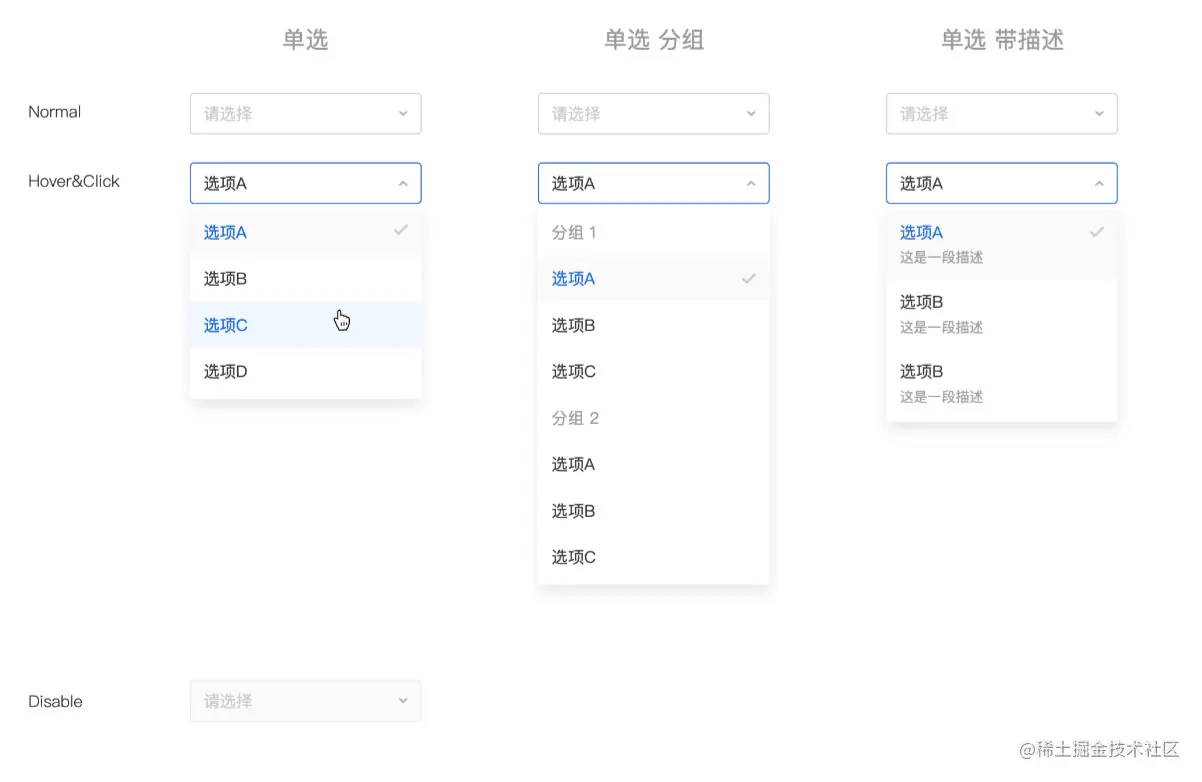Click the 选项A text in the open 单选 select box

225,184
